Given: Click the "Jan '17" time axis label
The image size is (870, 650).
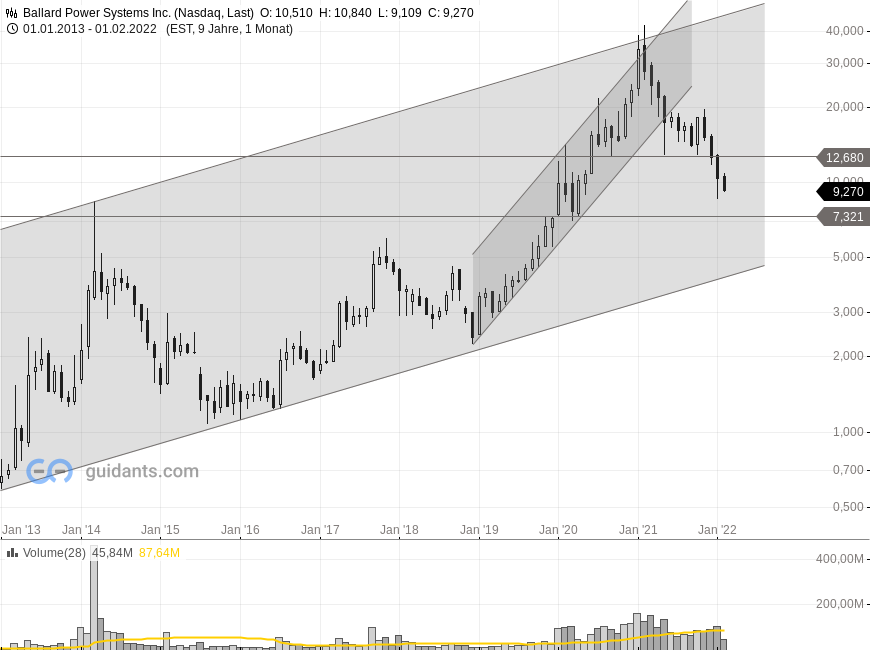Looking at the screenshot, I should click(x=320, y=530).
